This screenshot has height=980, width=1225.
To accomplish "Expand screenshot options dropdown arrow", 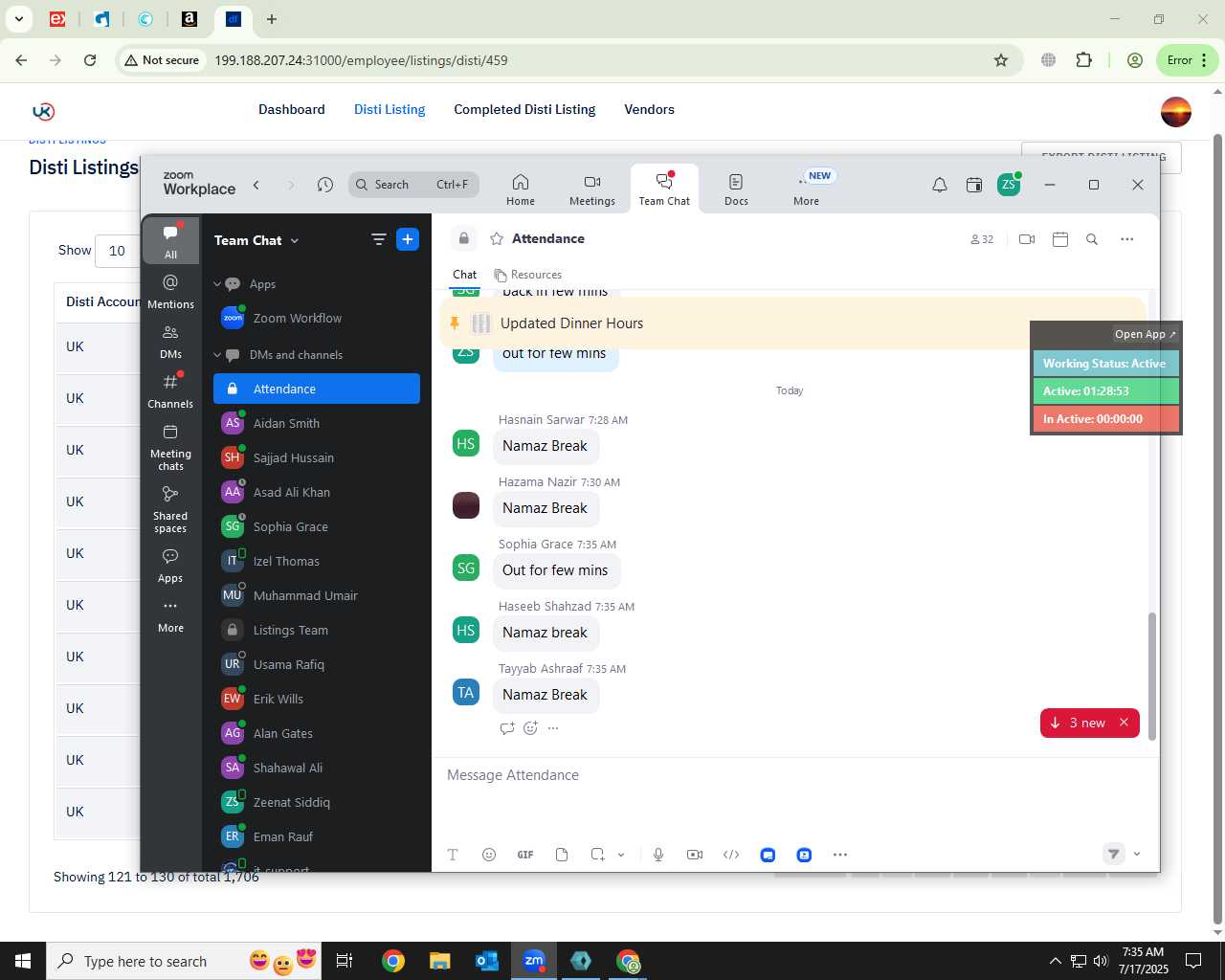I will (621, 855).
